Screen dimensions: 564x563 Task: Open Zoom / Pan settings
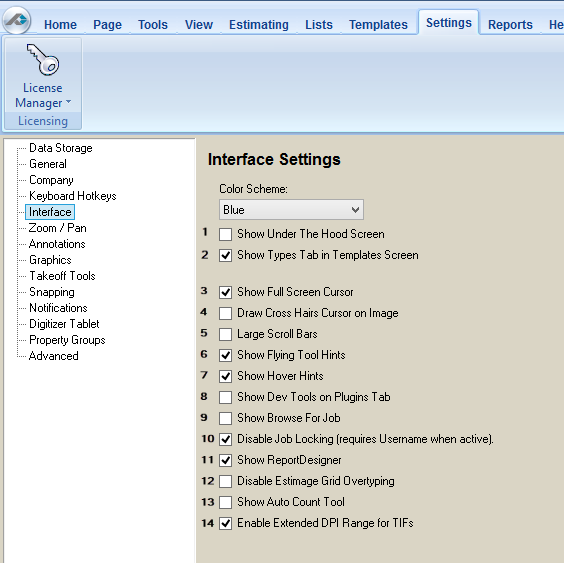(58, 228)
